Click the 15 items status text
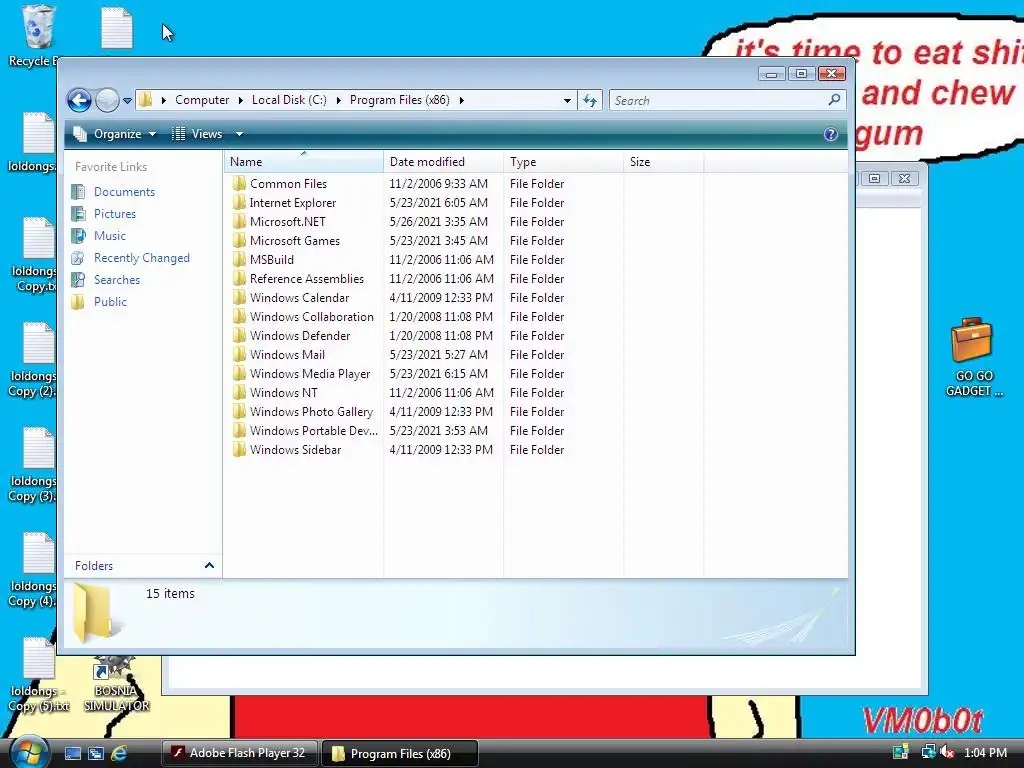The image size is (1024, 768). coord(170,593)
